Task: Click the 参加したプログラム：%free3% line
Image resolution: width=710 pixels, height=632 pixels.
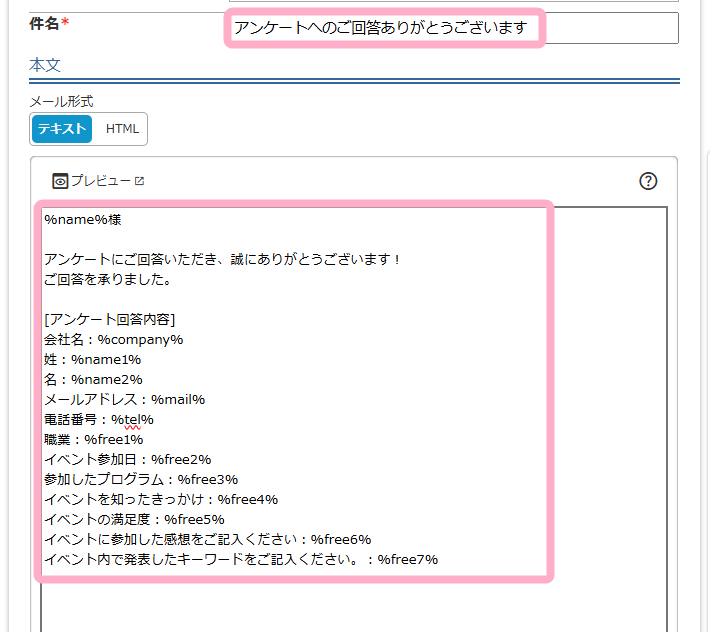Action: 141,479
